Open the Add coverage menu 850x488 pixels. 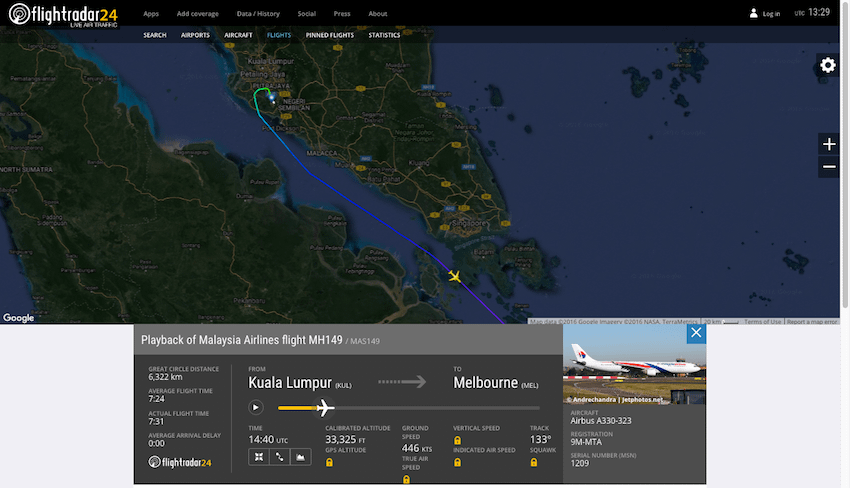click(x=197, y=14)
